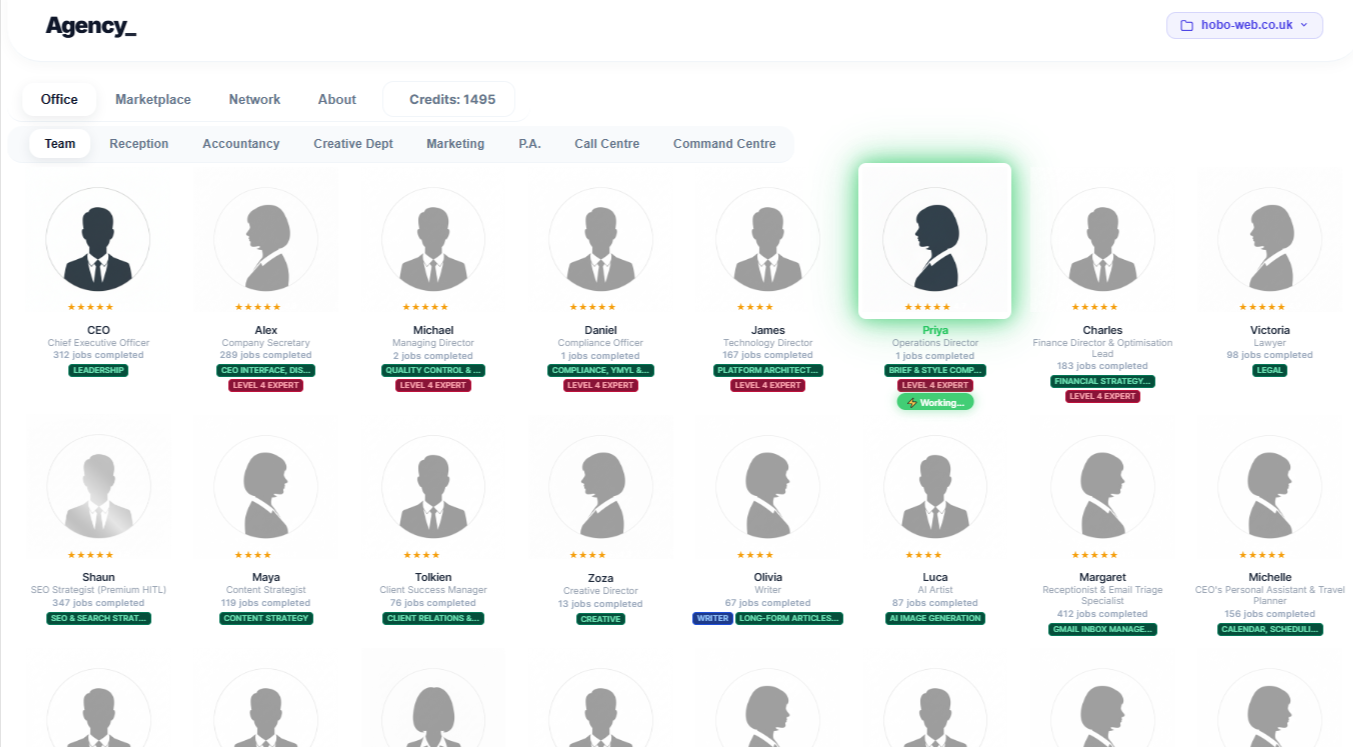Open the Call Centre department
Image resolution: width=1353 pixels, height=747 pixels.
pyautogui.click(x=606, y=143)
